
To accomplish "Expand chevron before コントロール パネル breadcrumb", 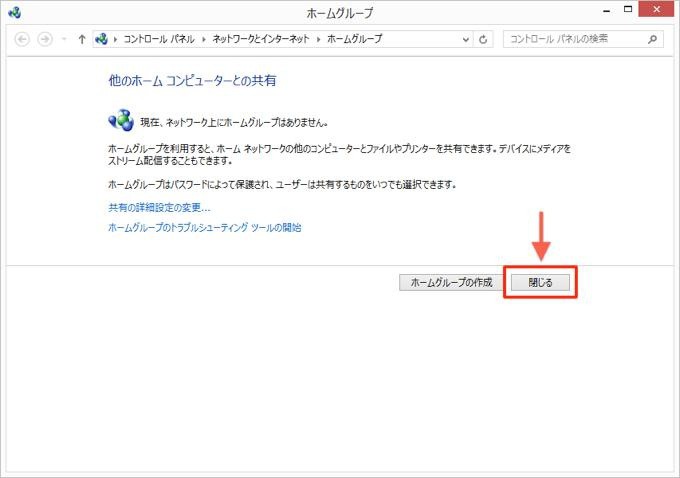I will pos(116,40).
